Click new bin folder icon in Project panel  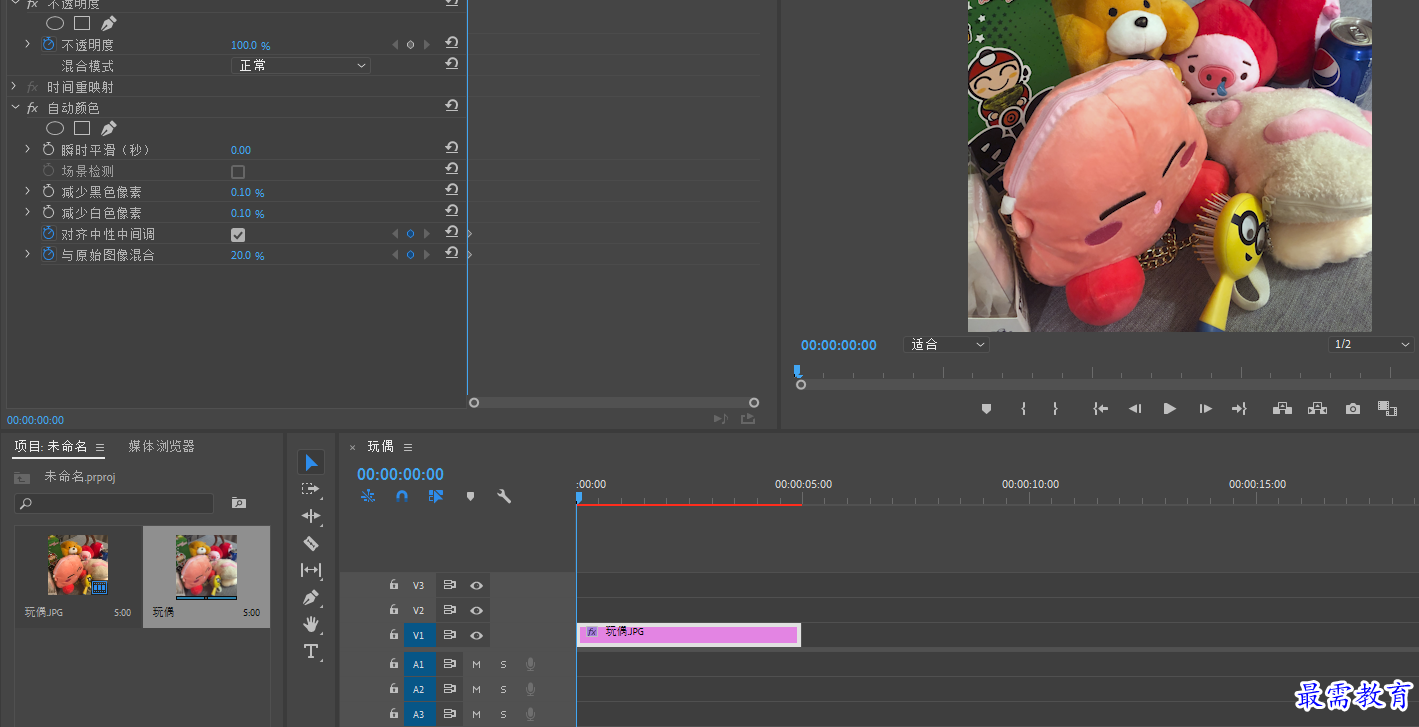(x=238, y=502)
